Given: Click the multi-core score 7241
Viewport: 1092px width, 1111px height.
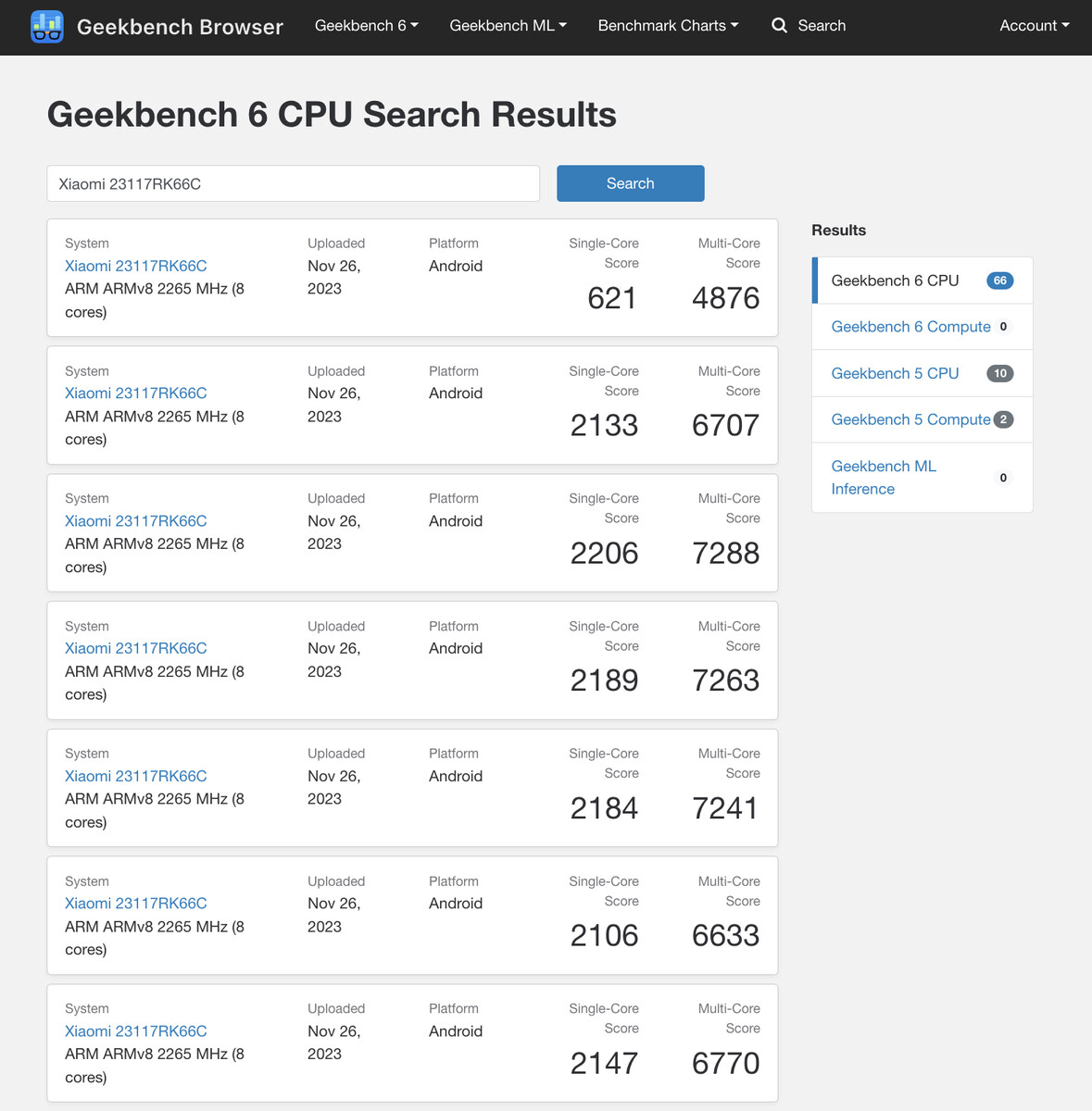Looking at the screenshot, I should click(726, 808).
